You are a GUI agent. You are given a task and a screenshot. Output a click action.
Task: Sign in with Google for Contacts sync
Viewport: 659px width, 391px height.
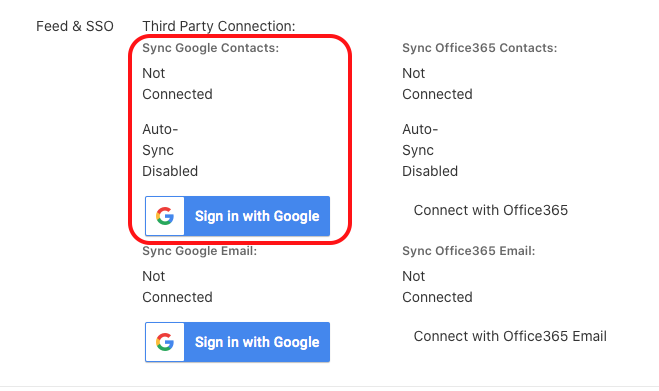tap(237, 216)
